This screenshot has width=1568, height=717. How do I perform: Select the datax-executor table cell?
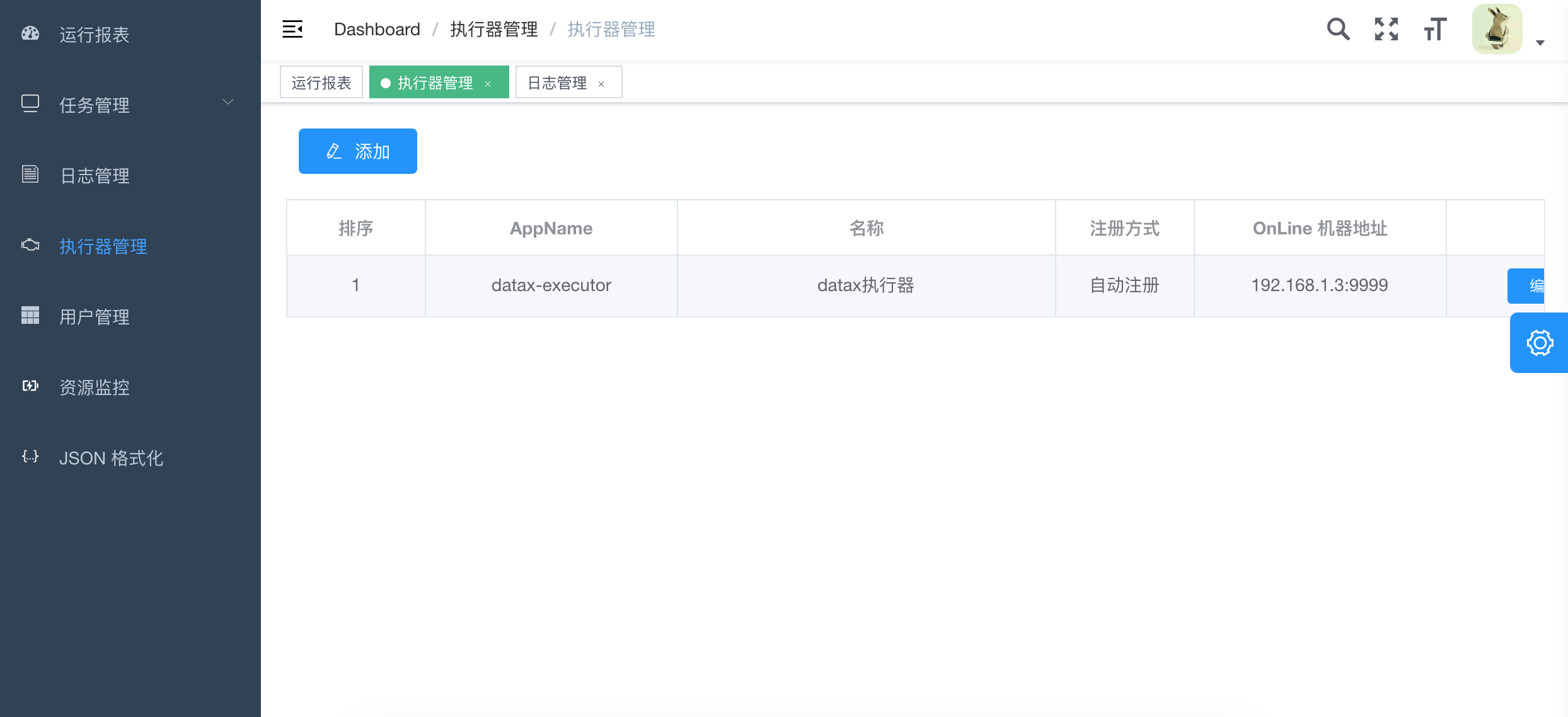pos(551,285)
